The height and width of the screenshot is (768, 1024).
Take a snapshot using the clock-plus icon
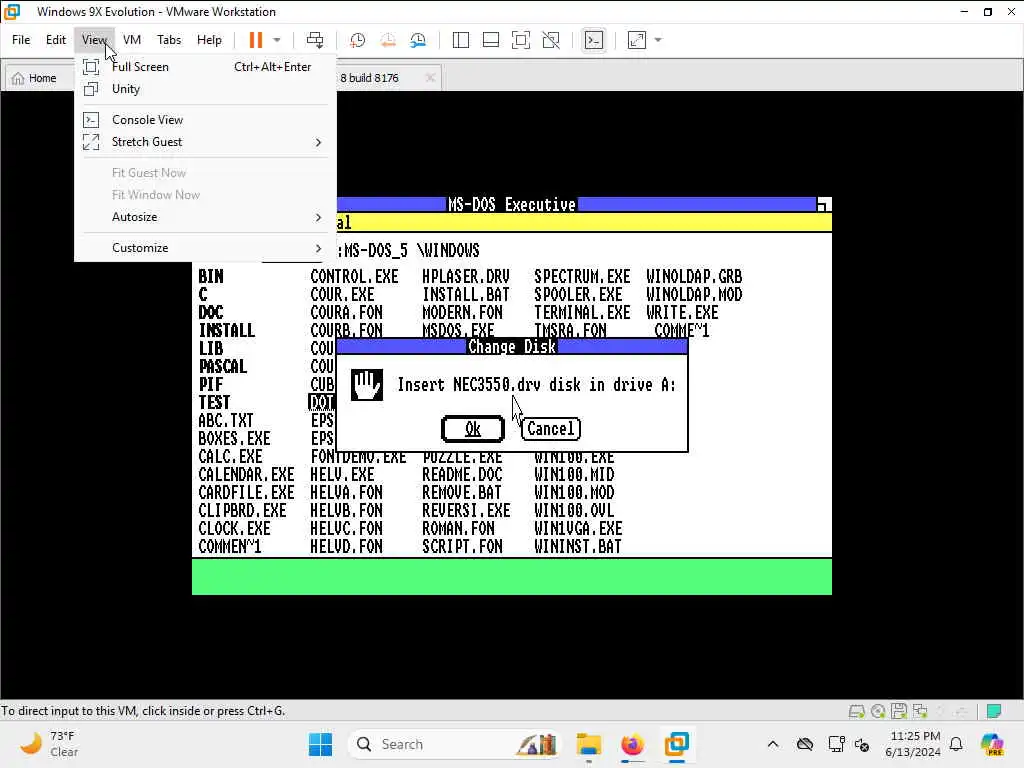pyautogui.click(x=357, y=40)
